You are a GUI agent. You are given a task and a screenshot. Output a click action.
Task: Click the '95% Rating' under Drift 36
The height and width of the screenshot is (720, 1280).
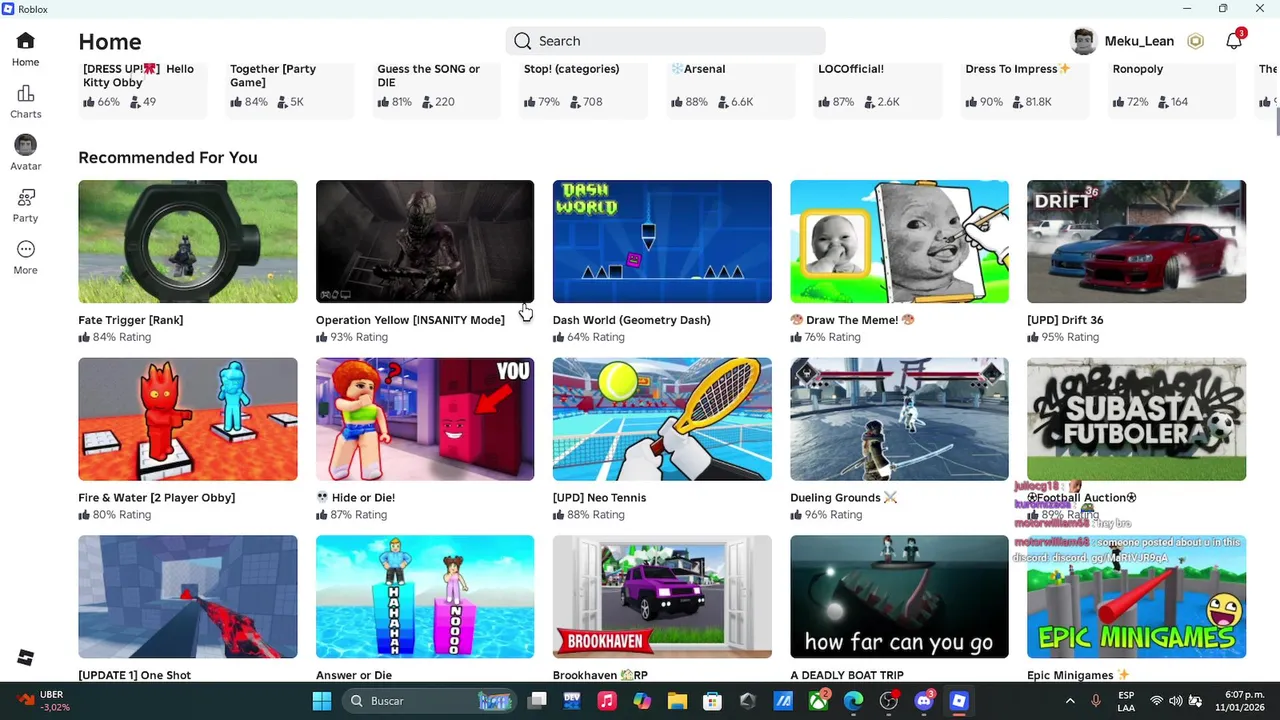(1063, 337)
